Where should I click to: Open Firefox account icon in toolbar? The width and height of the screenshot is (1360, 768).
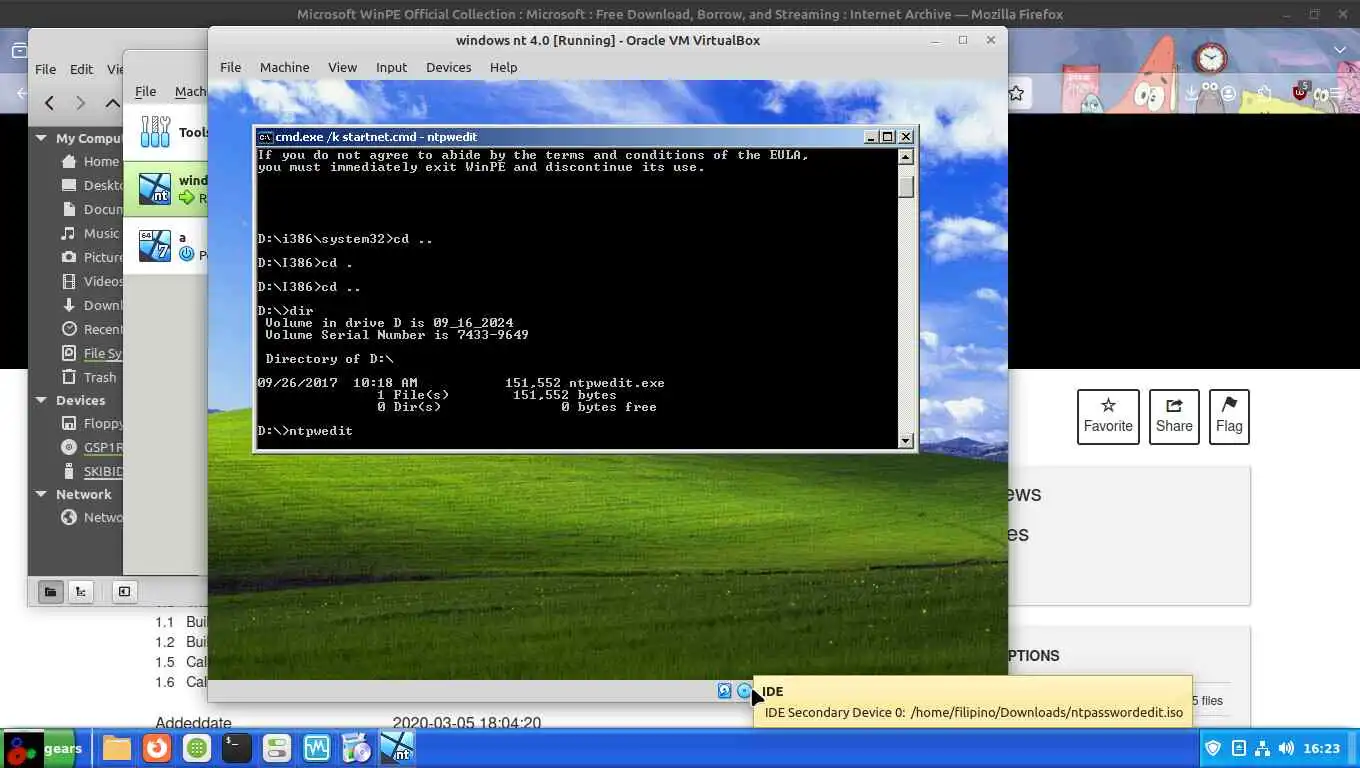pos(1229,93)
